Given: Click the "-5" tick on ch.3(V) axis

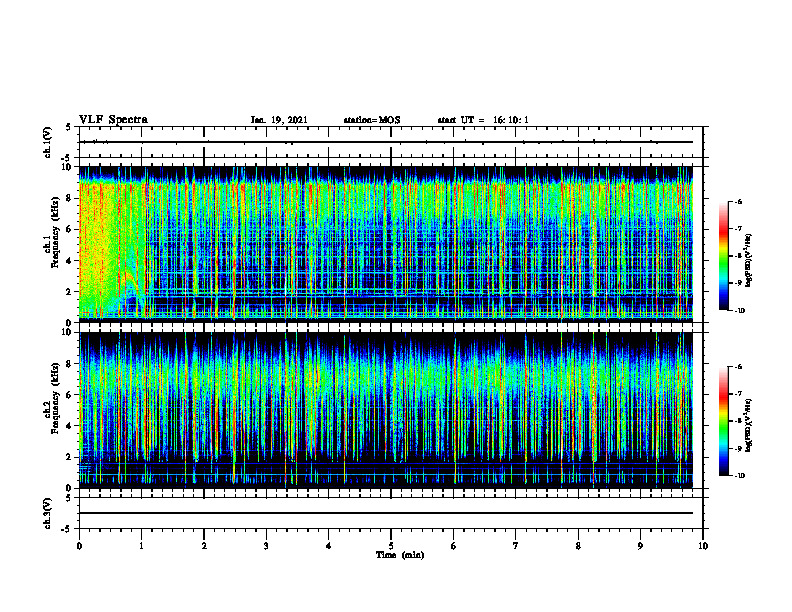Looking at the screenshot, I should (x=68, y=529).
